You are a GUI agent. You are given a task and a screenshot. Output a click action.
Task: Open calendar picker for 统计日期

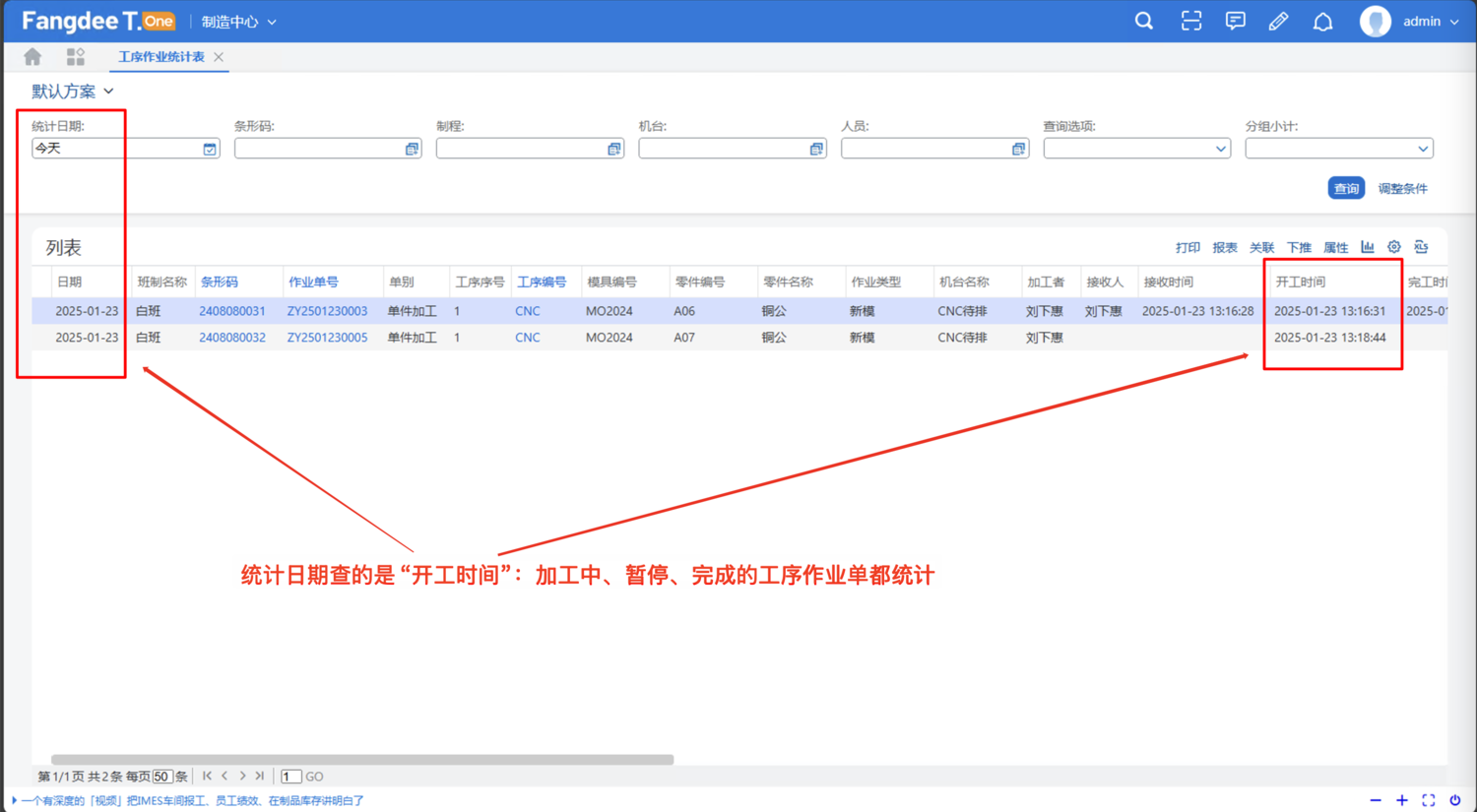pyautogui.click(x=210, y=149)
